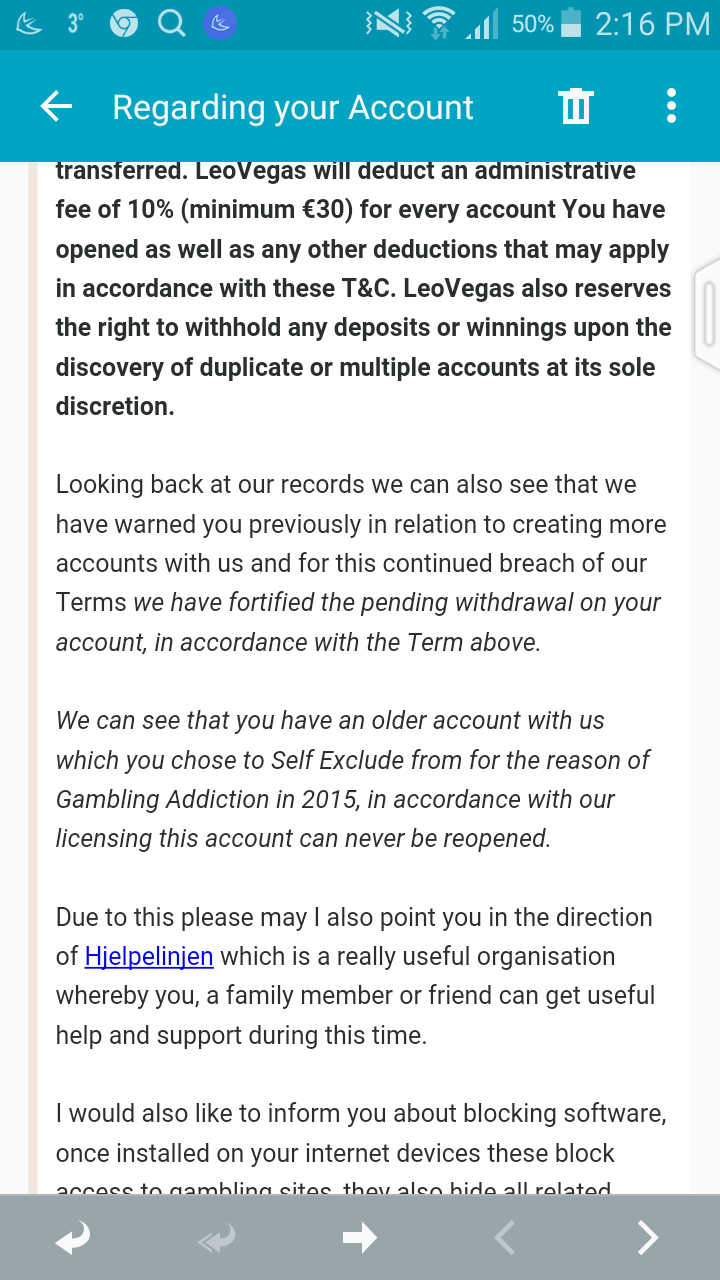Tap the magnifier icon in status bar
The image size is (720, 1280).
click(x=171, y=24)
